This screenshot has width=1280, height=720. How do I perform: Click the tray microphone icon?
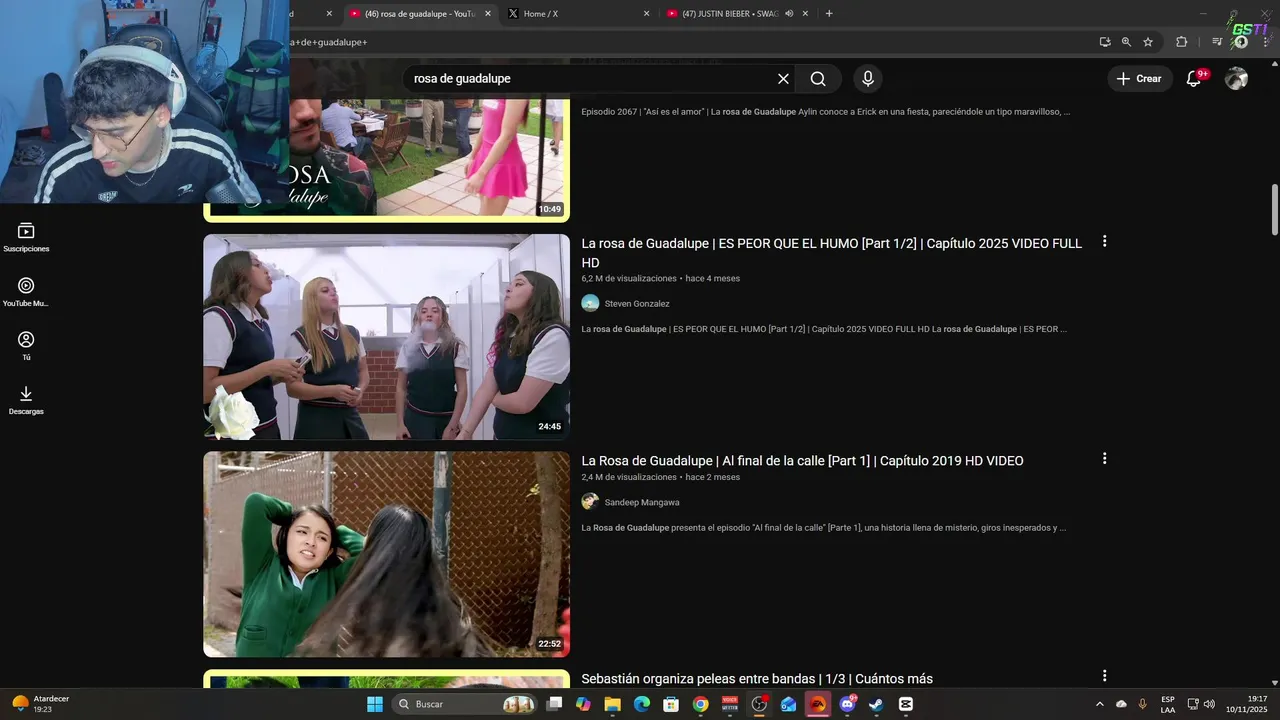1143,704
